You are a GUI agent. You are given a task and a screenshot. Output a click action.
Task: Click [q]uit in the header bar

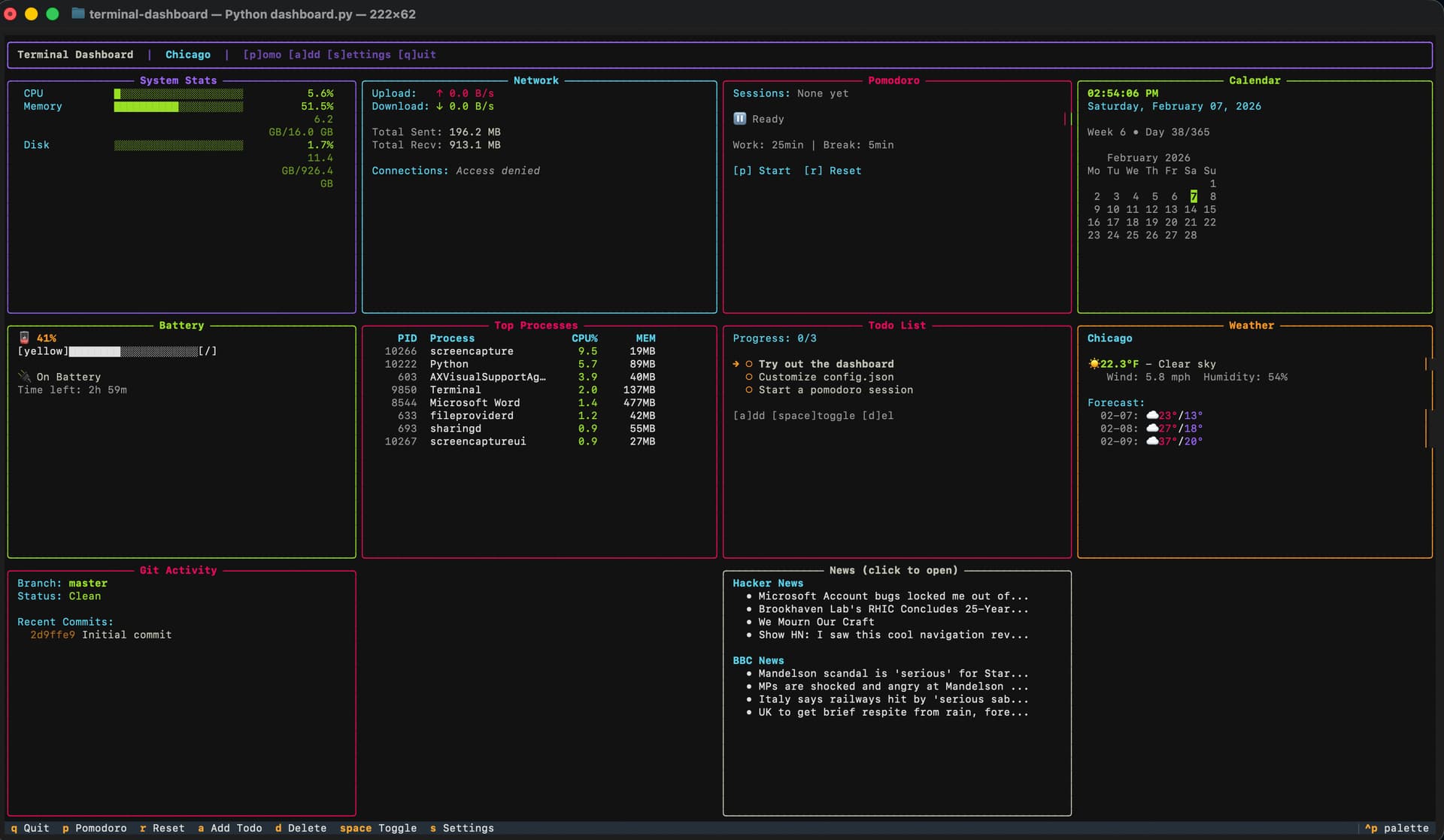pyautogui.click(x=417, y=55)
